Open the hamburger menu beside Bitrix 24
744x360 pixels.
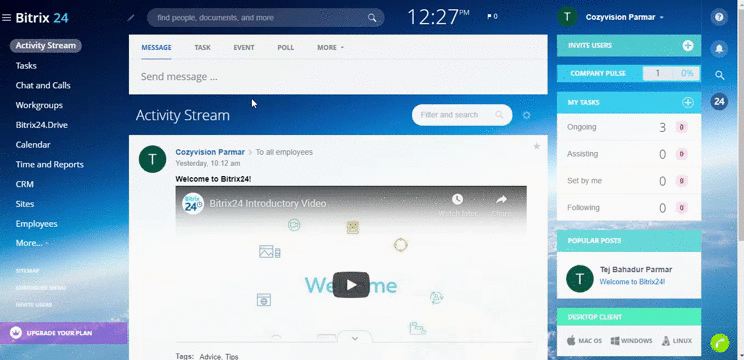click(x=6, y=18)
